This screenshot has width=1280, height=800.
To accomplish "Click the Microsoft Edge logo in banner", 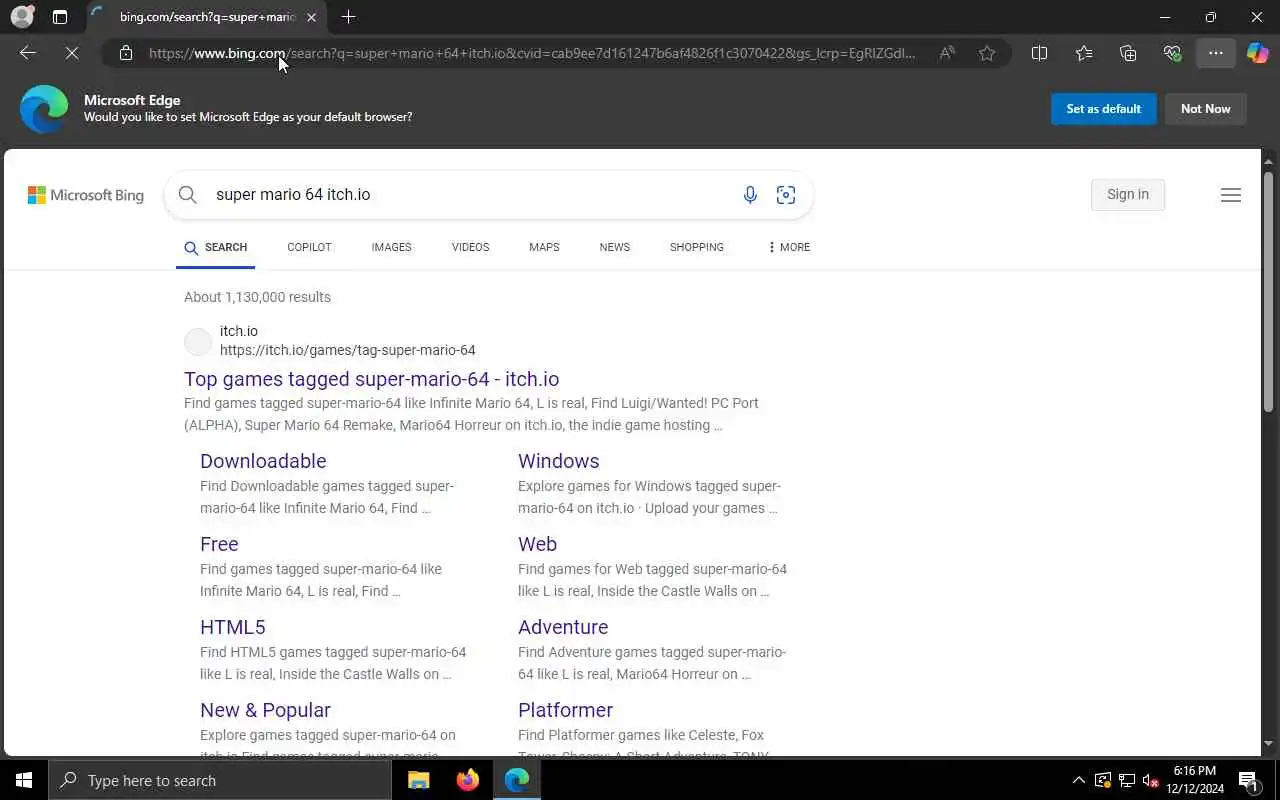I will click(x=44, y=109).
